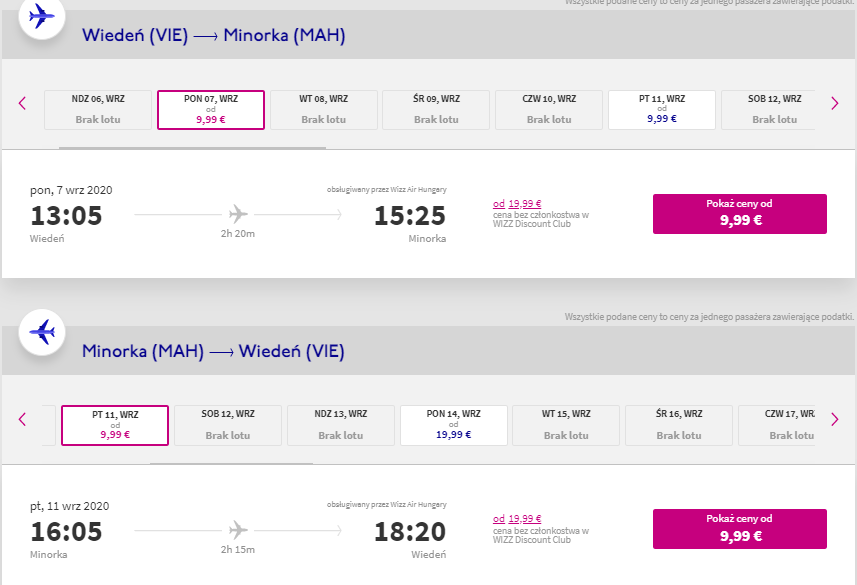Open od 19,99 € link on return flight
The width and height of the screenshot is (857, 585).
(x=517, y=518)
